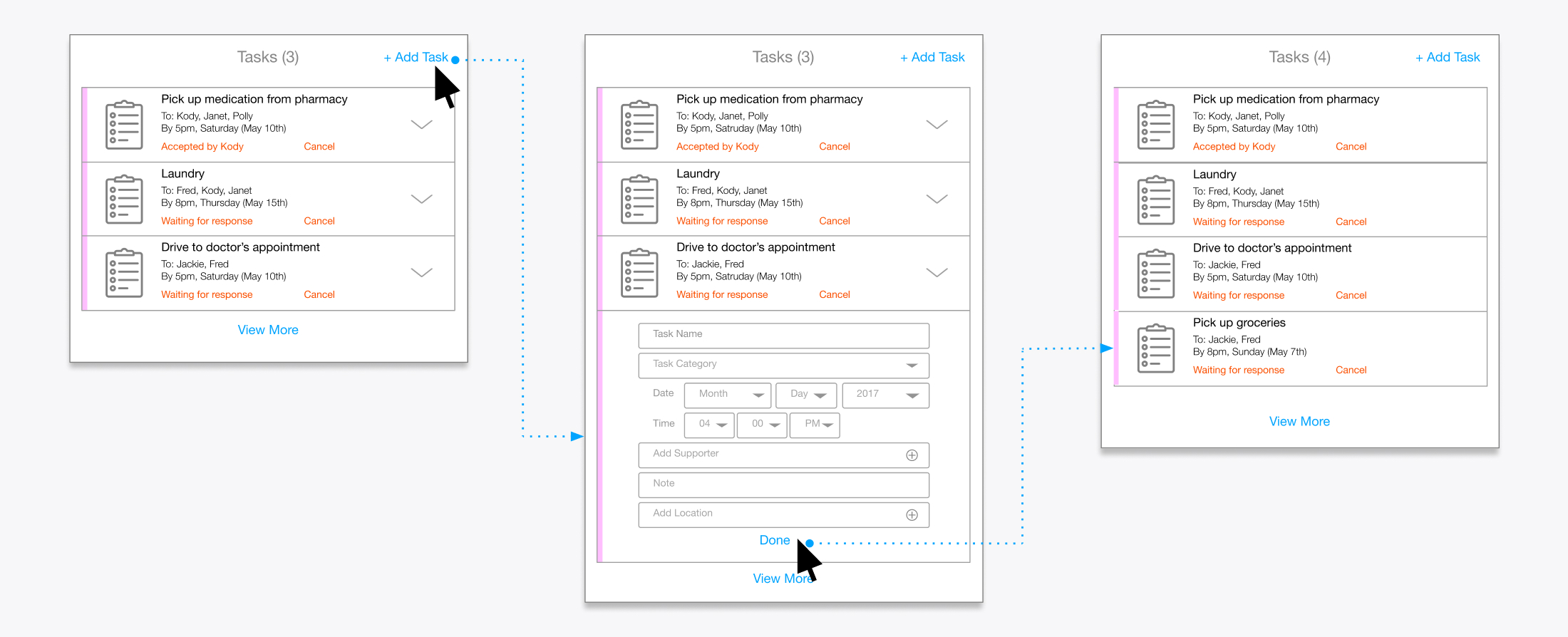Expand doctor's appointment chevron in middle panel
The height and width of the screenshot is (637, 1568).
pos(937,272)
